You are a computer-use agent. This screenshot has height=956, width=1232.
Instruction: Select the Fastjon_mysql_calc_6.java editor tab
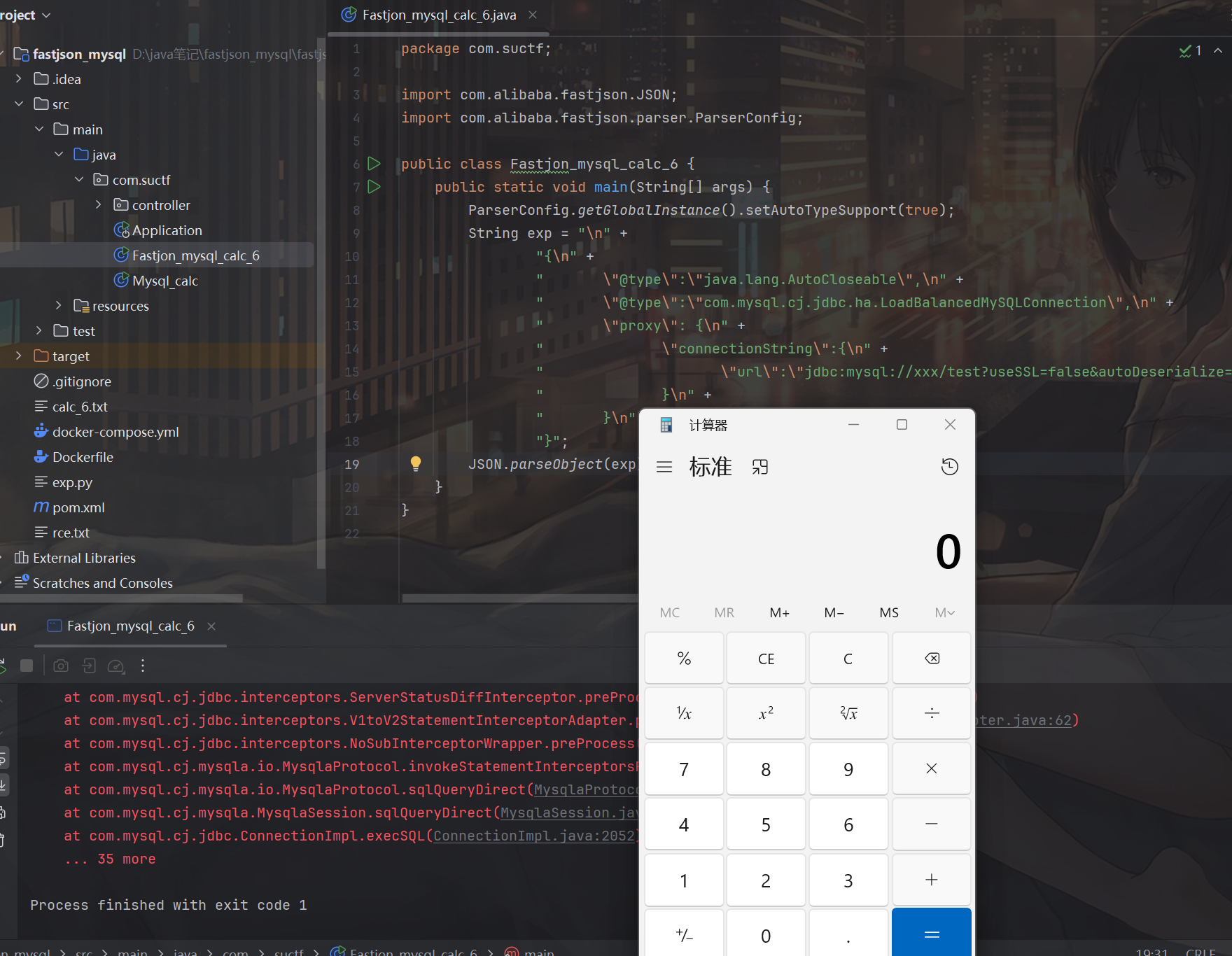[x=438, y=15]
